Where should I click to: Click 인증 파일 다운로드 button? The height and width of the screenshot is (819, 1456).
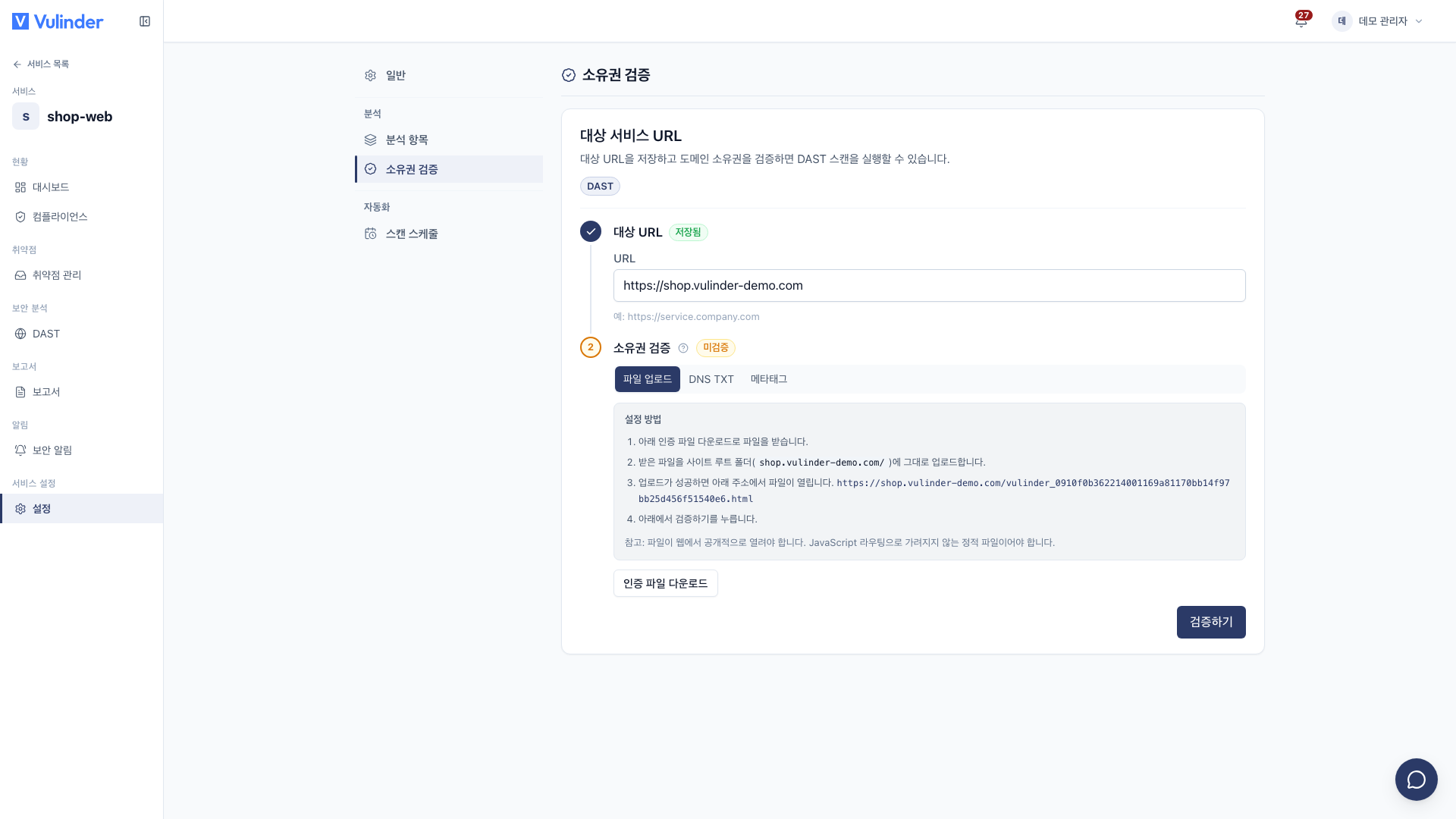click(x=666, y=583)
